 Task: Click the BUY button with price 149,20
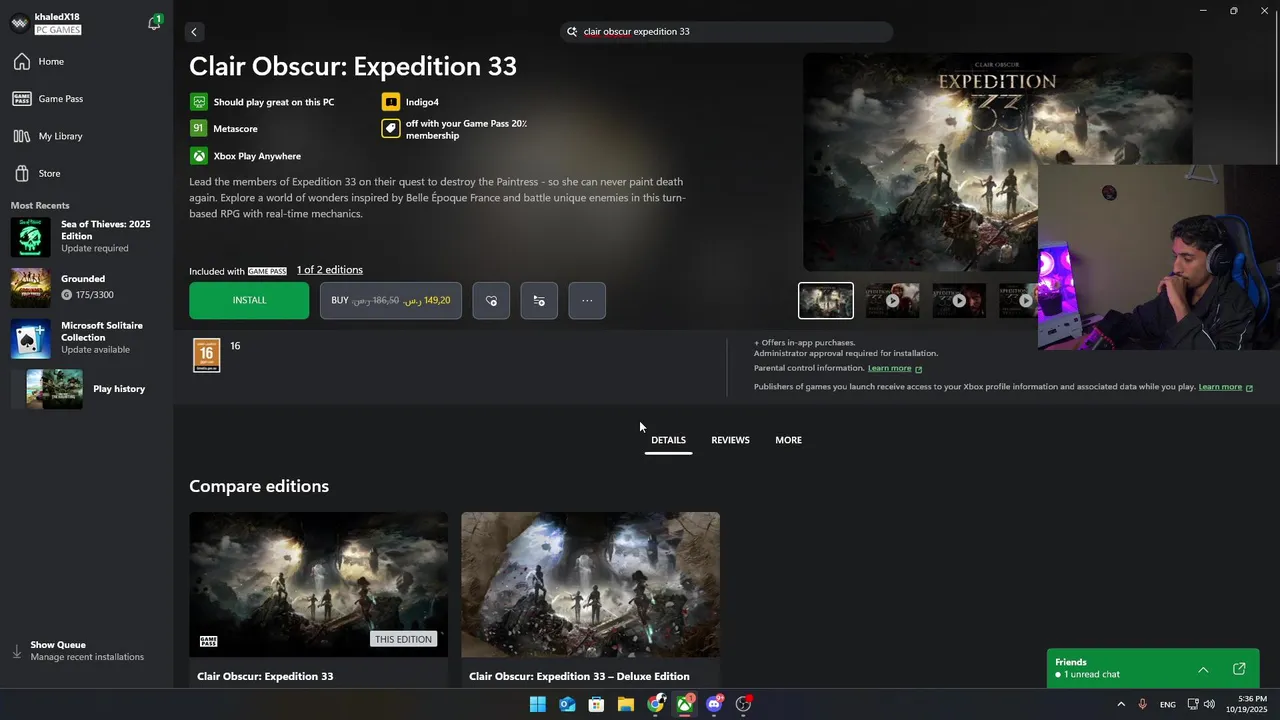[391, 300]
